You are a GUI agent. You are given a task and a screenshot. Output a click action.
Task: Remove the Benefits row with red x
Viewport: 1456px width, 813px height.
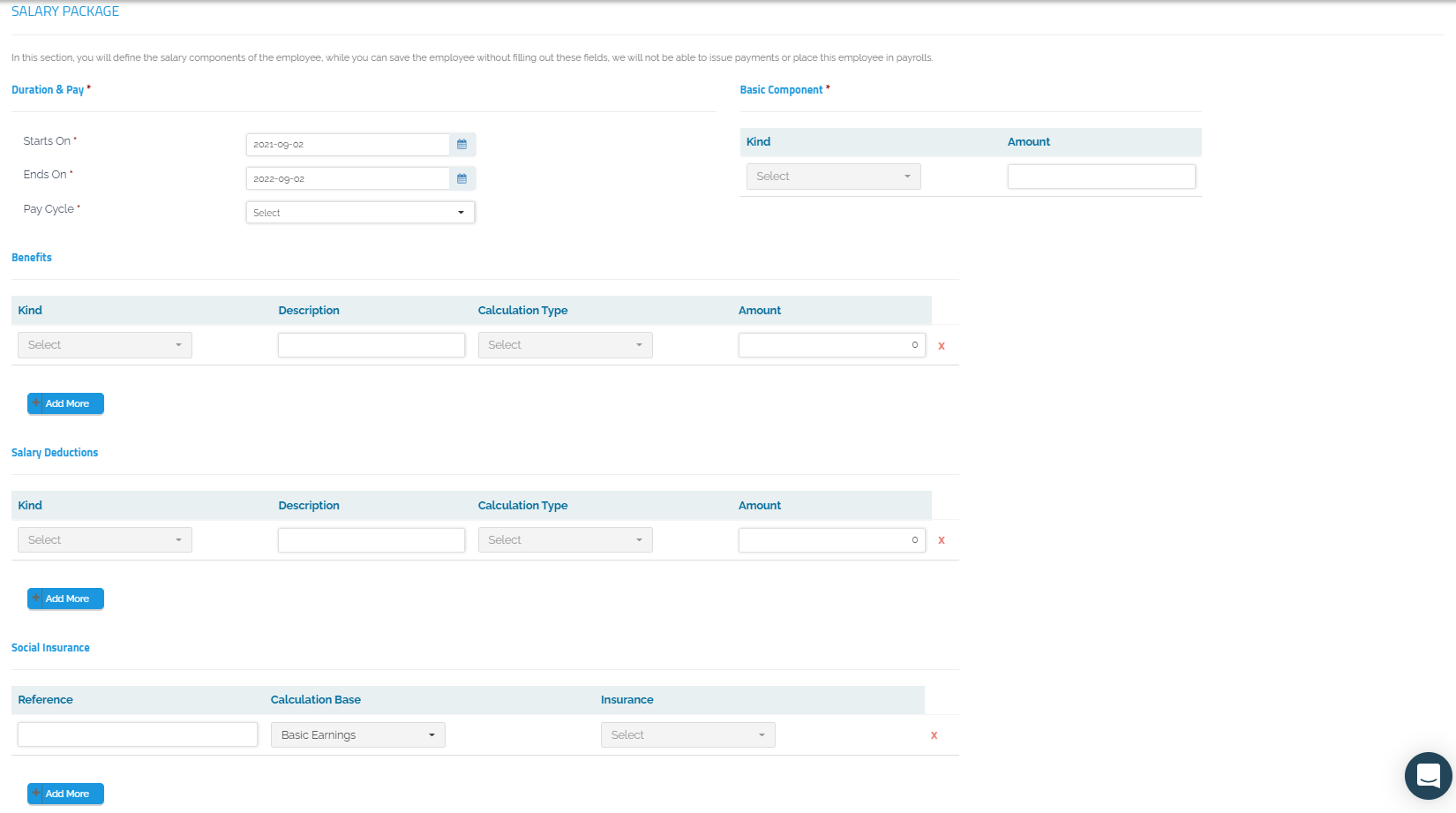pos(942,346)
